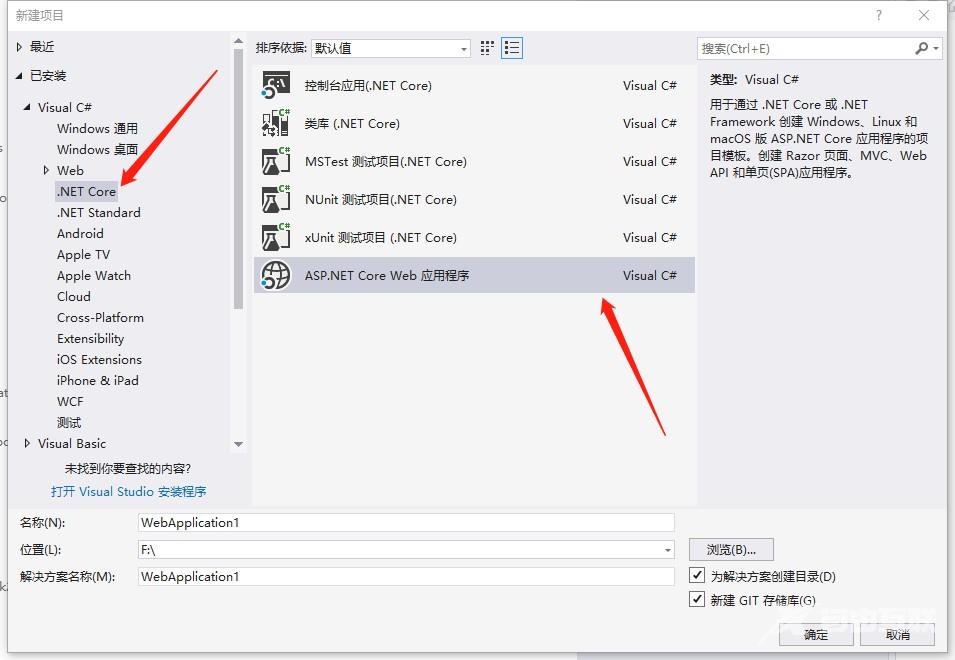The height and width of the screenshot is (660, 955).
Task: Select the xUnit test project template icon
Action: (276, 237)
